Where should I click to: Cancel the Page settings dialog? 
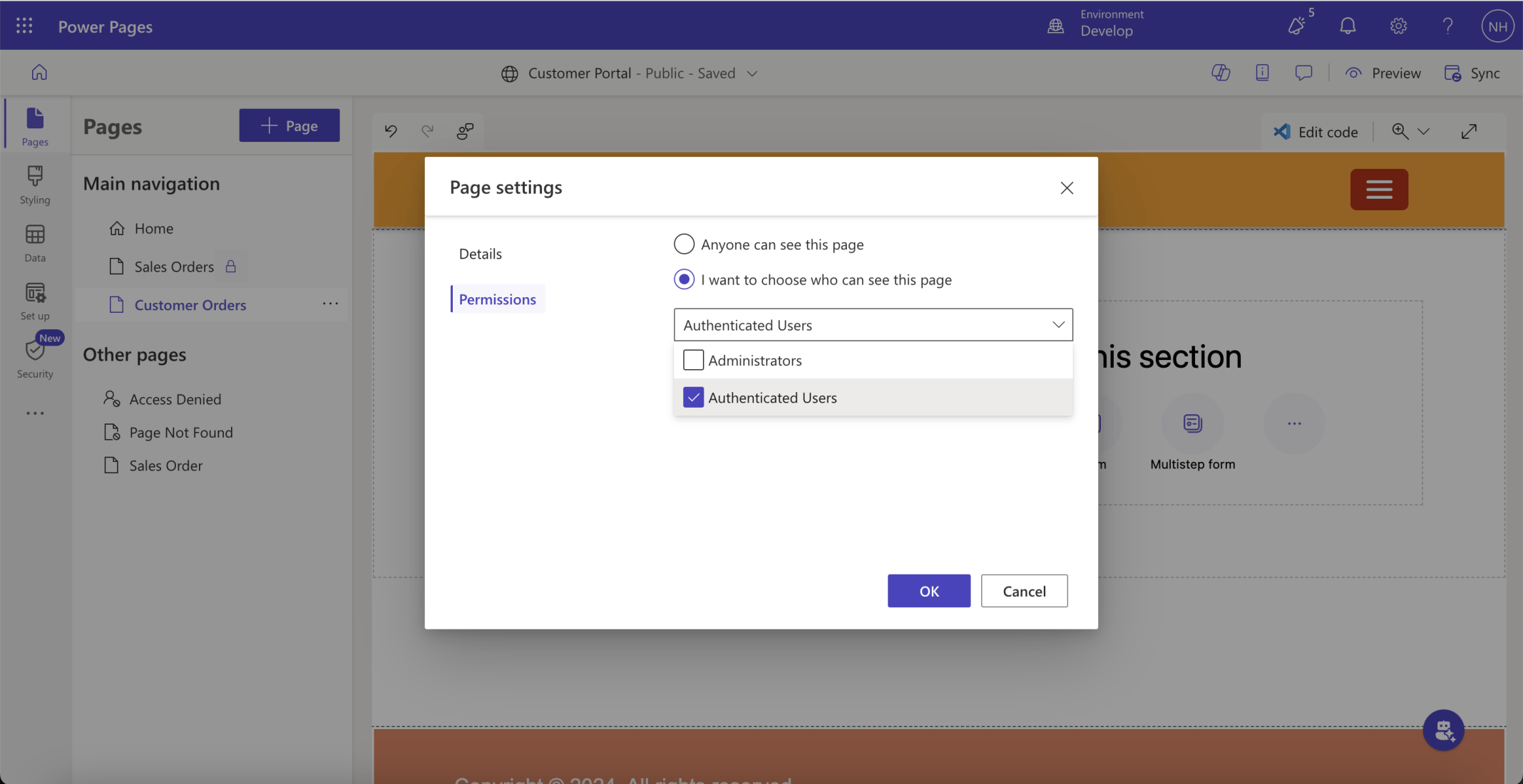click(1024, 591)
